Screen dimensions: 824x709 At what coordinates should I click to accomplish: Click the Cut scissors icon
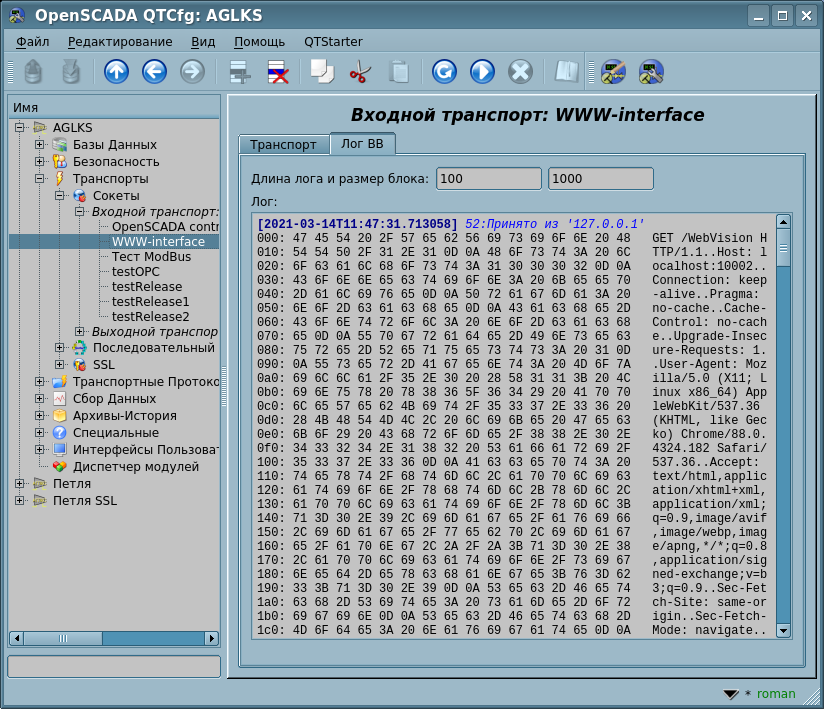tap(360, 71)
